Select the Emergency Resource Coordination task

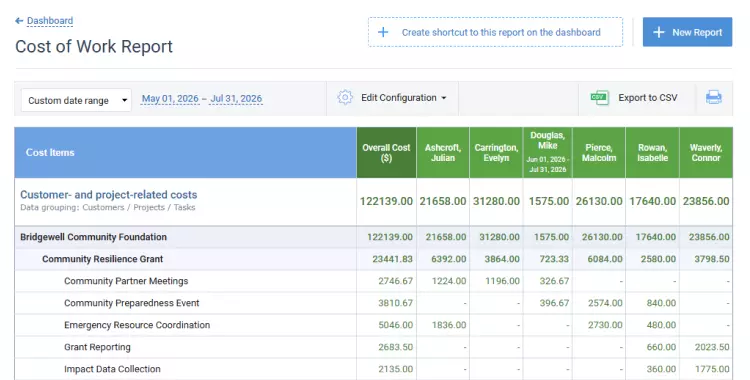pos(137,325)
